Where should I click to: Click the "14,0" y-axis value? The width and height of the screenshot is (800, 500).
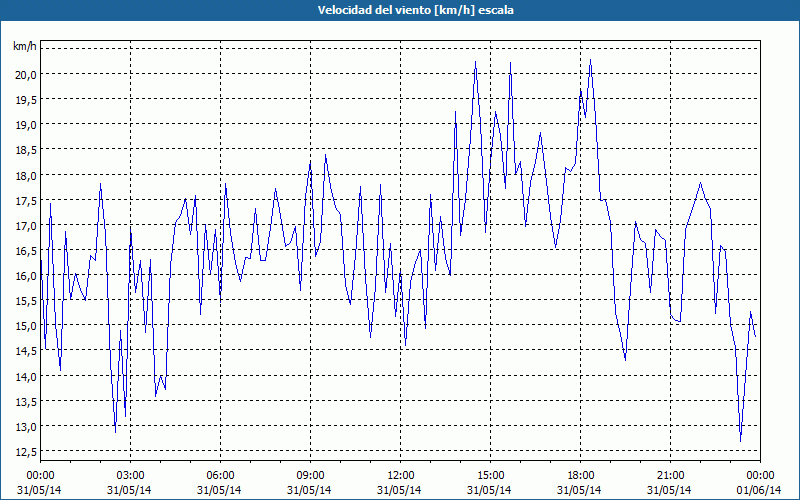[x=27, y=376]
